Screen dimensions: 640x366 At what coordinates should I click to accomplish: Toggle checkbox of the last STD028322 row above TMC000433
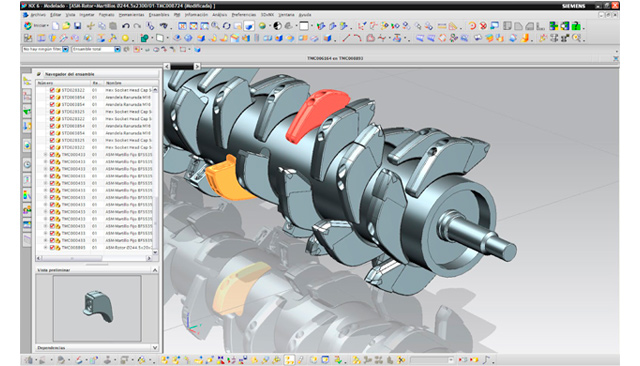pos(52,147)
